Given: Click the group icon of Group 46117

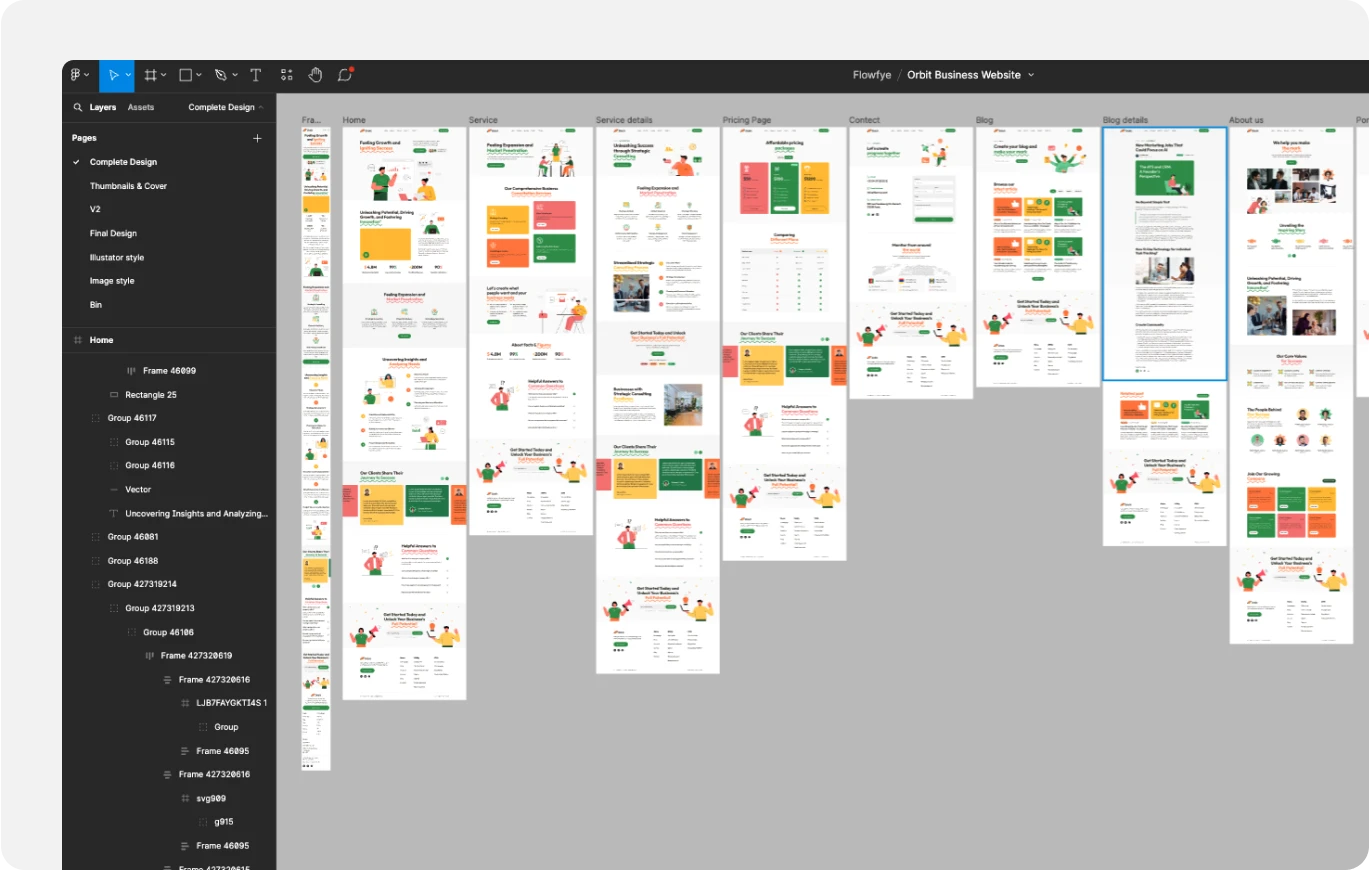Looking at the screenshot, I should 96,418.
